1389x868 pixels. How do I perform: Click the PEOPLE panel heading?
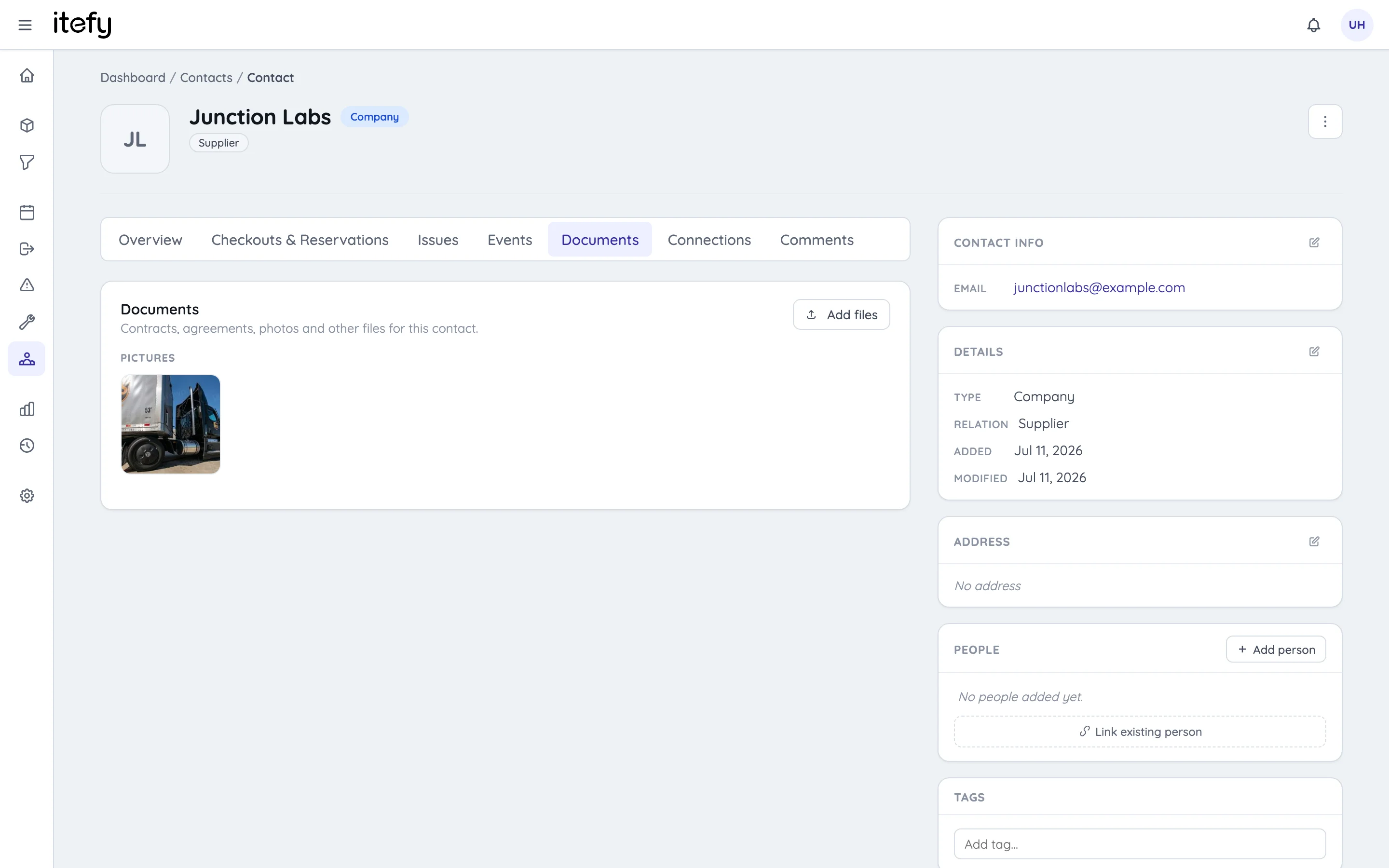(x=976, y=650)
